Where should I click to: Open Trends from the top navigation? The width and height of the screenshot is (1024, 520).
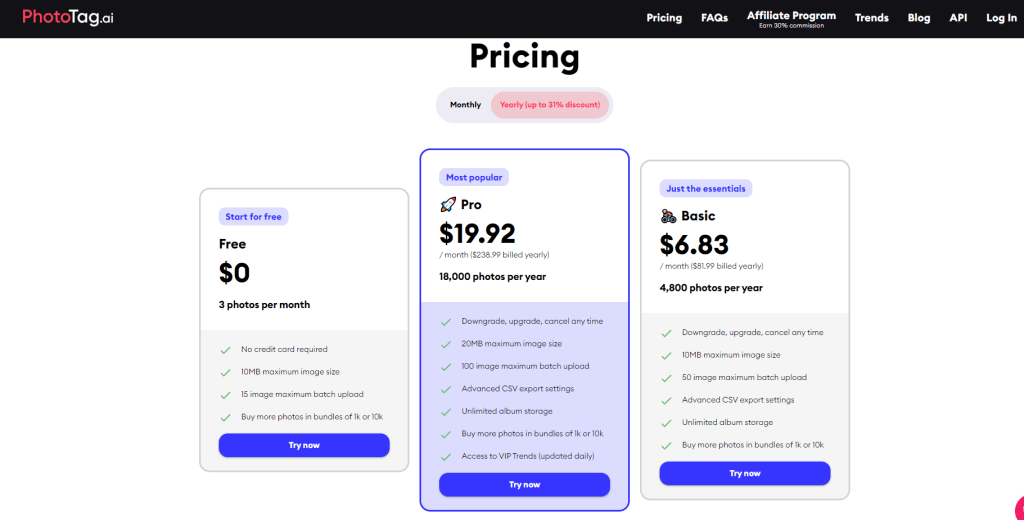click(x=871, y=18)
